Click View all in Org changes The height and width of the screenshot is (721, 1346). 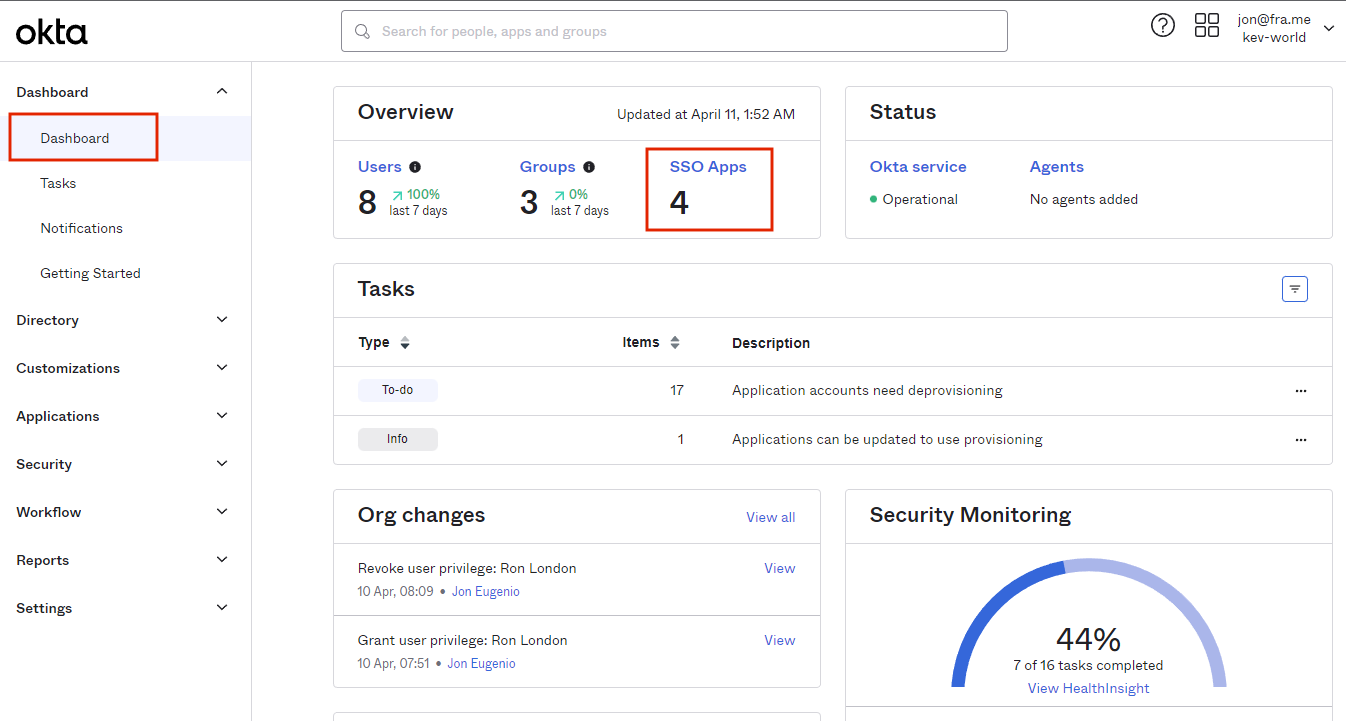coord(770,517)
